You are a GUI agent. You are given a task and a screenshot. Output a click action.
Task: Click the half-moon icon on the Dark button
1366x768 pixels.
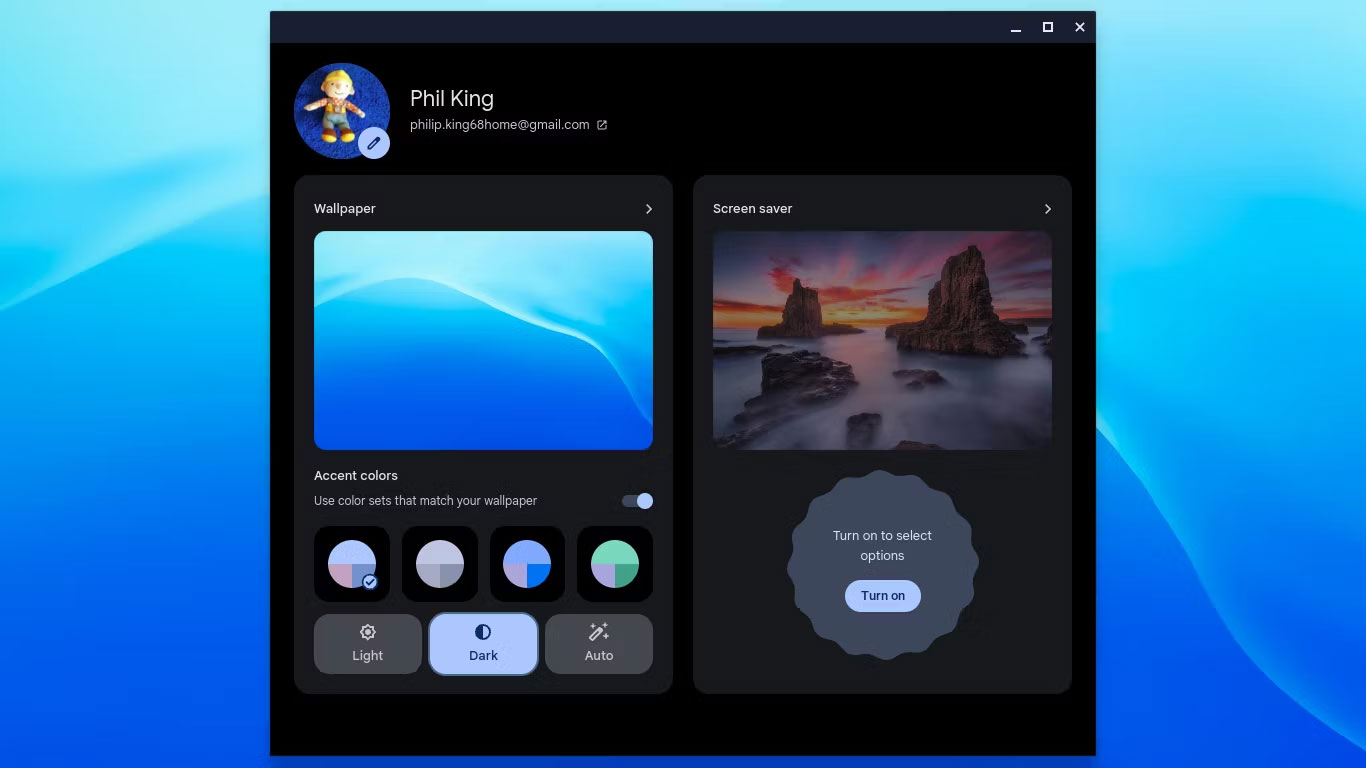click(x=483, y=631)
